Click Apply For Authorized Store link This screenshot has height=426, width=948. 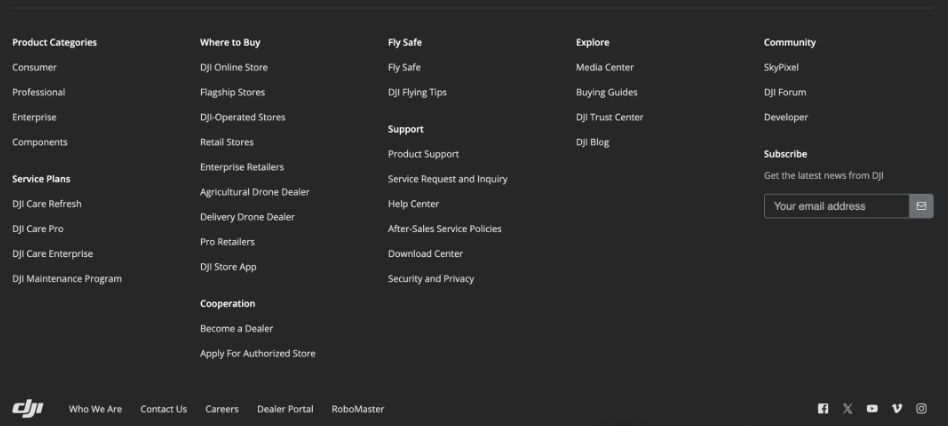pos(258,354)
